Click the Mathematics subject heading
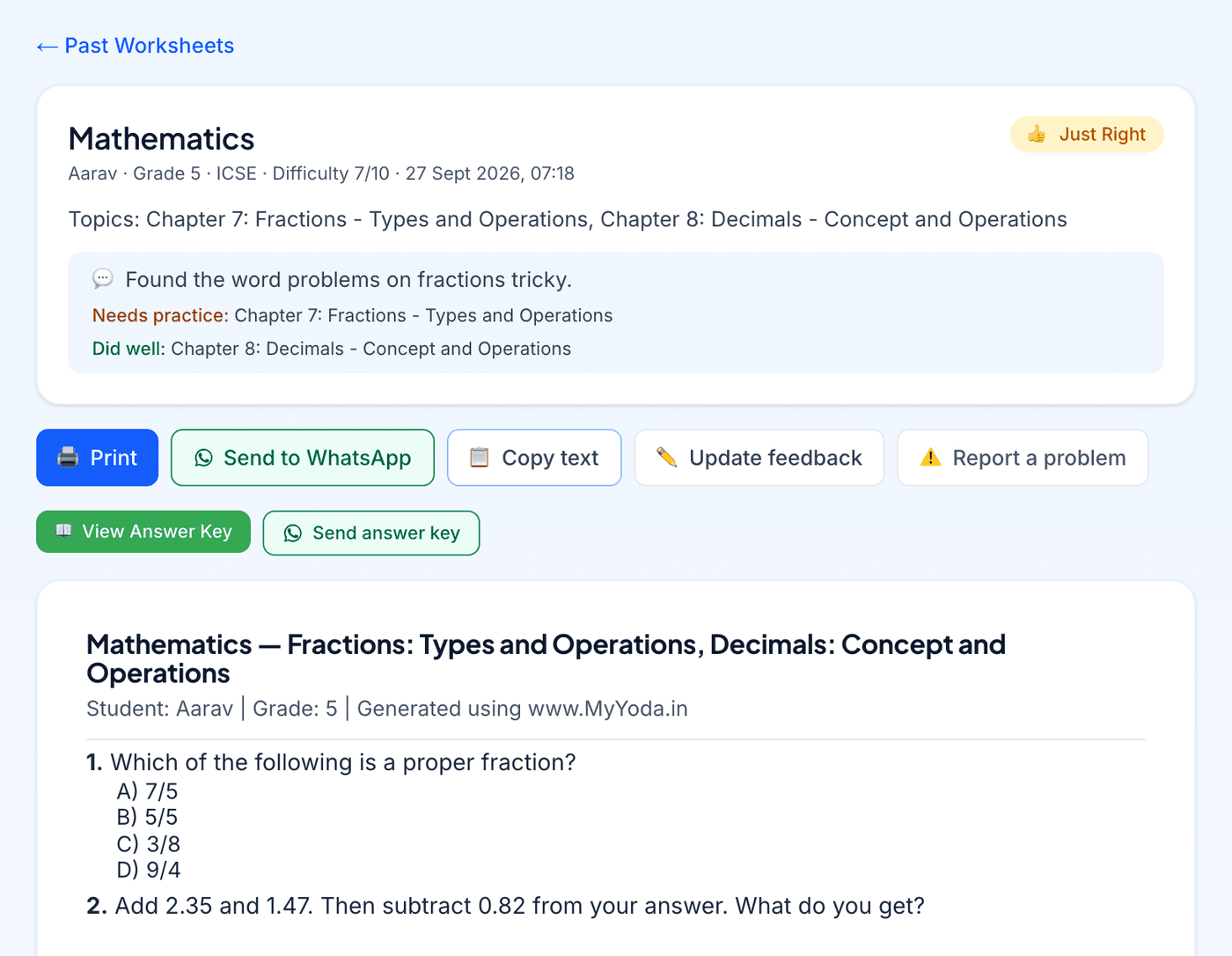 coord(162,139)
